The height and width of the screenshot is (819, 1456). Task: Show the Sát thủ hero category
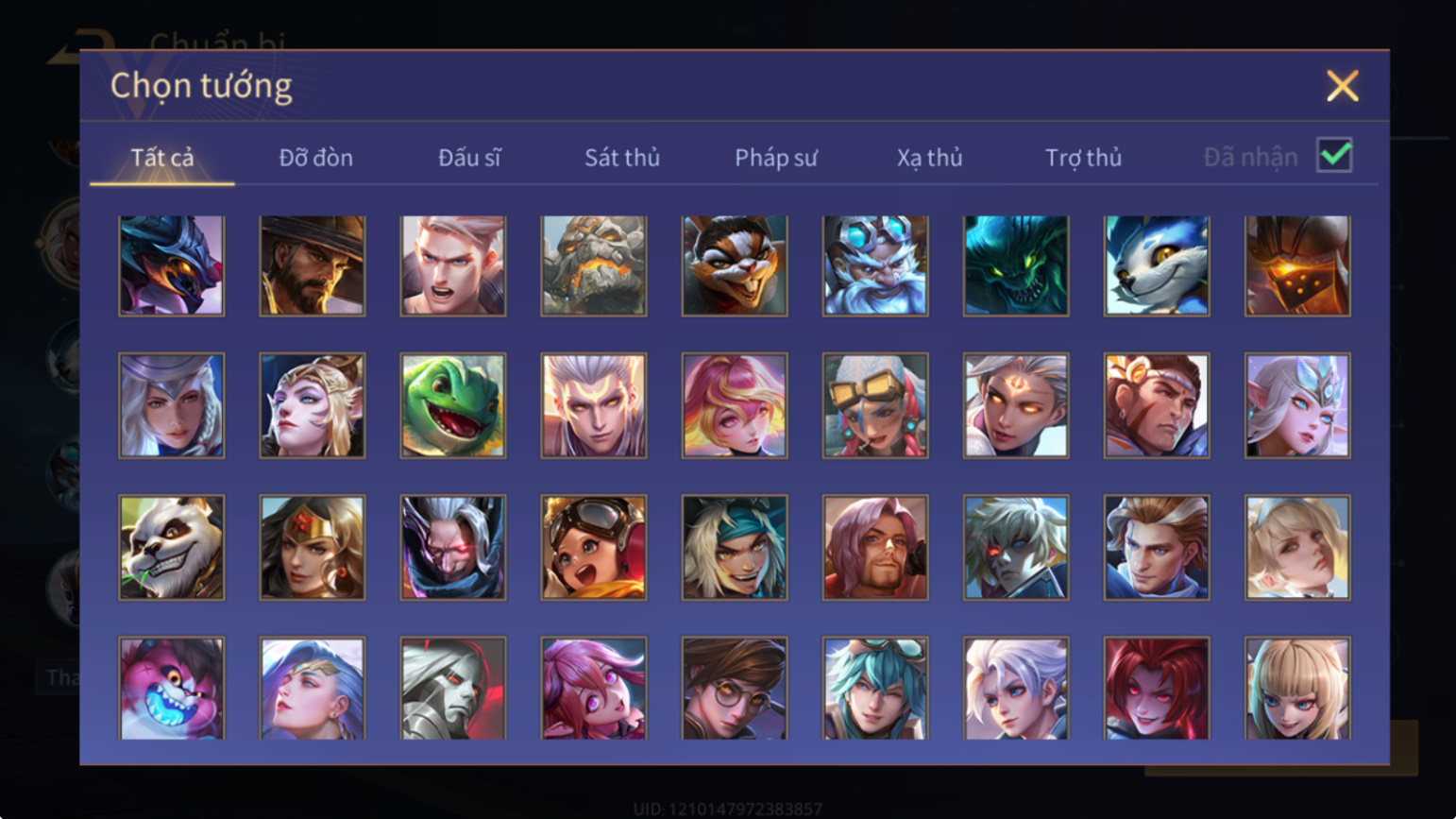pos(621,158)
